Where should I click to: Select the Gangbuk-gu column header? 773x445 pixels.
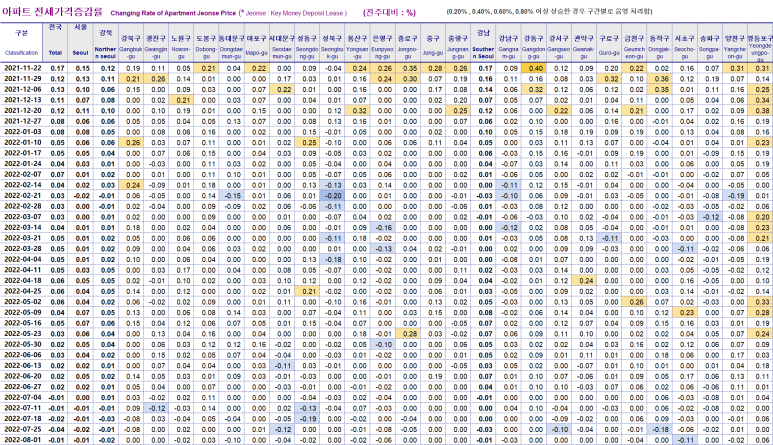coord(131,42)
